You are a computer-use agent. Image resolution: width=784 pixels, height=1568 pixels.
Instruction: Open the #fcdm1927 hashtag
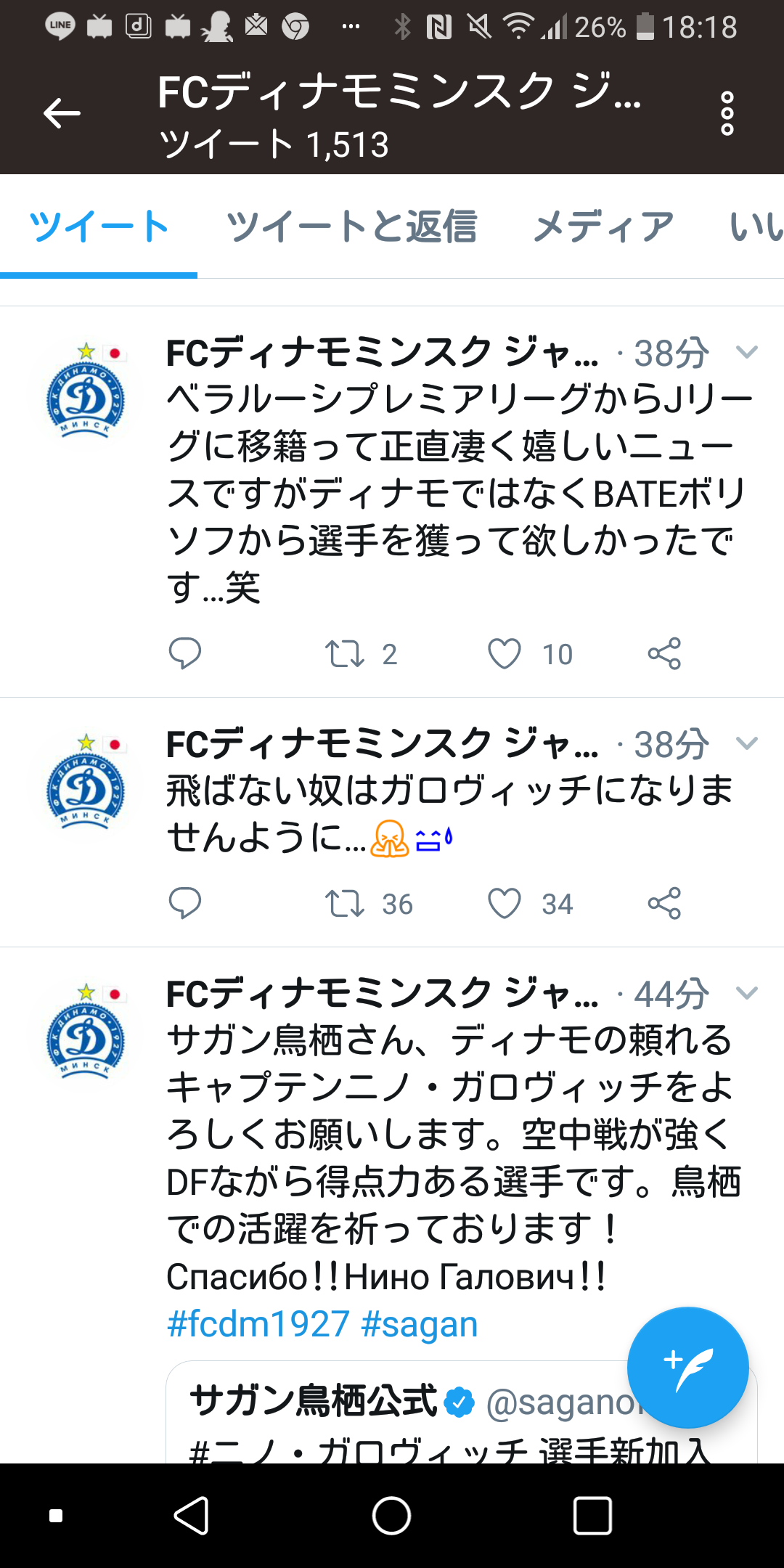(x=258, y=1324)
